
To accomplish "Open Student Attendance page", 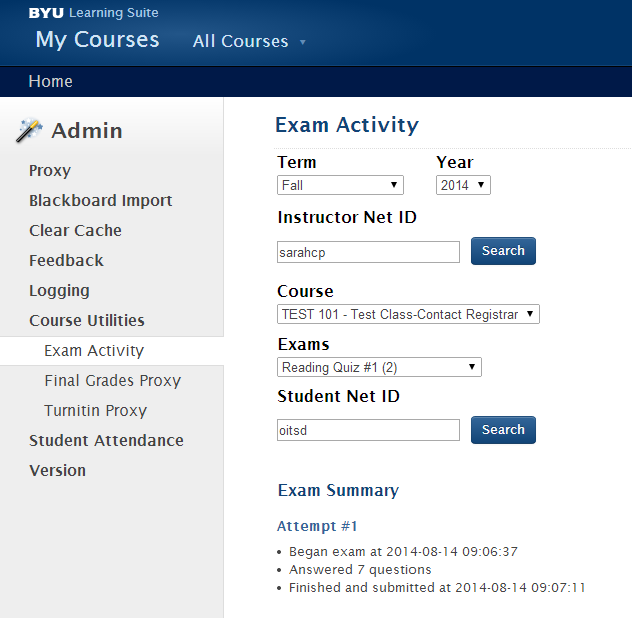I will point(106,440).
